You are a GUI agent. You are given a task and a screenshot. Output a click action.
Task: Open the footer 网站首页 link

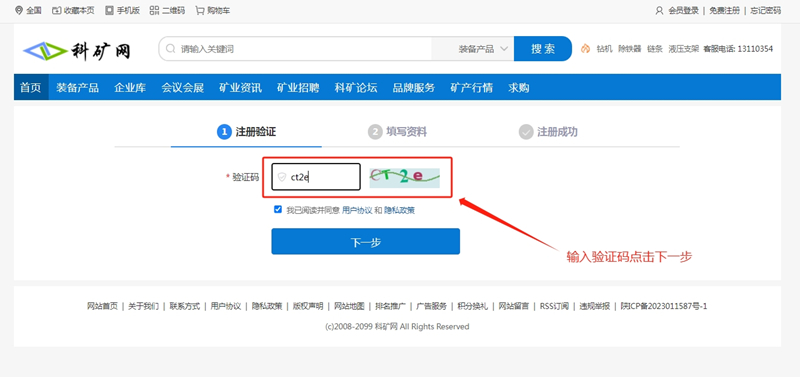(x=102, y=306)
